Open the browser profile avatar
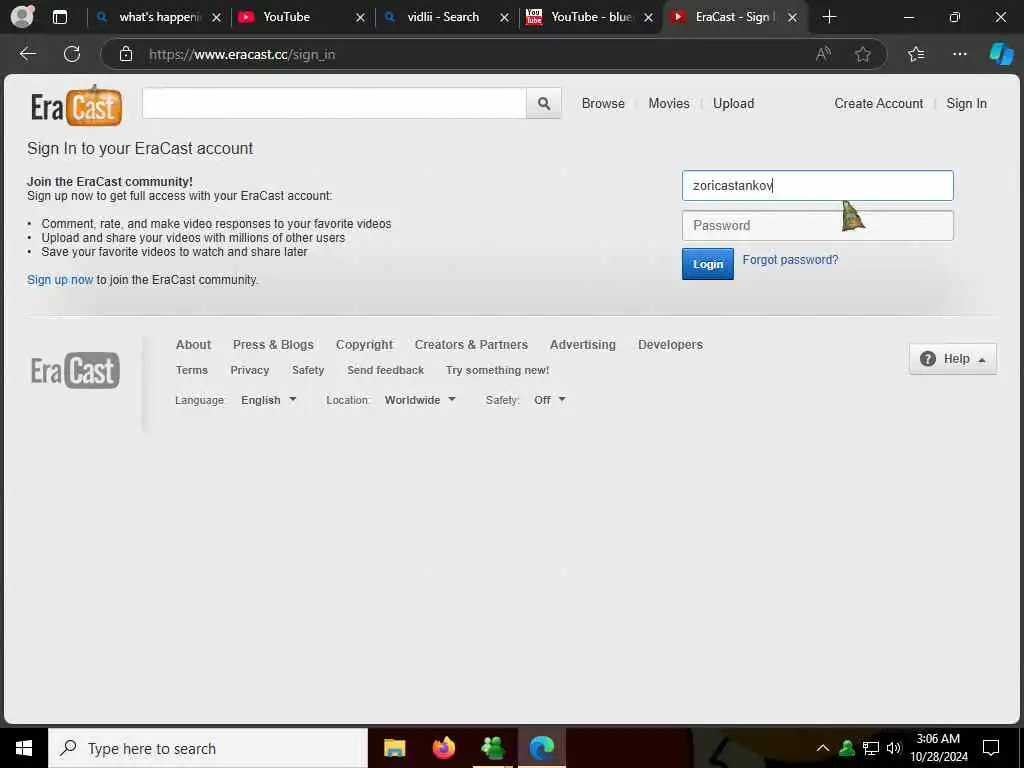Viewport: 1024px width, 768px height. 22,16
